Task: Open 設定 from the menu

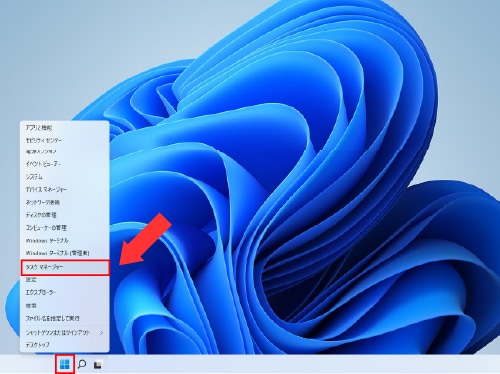Action: click(65, 280)
